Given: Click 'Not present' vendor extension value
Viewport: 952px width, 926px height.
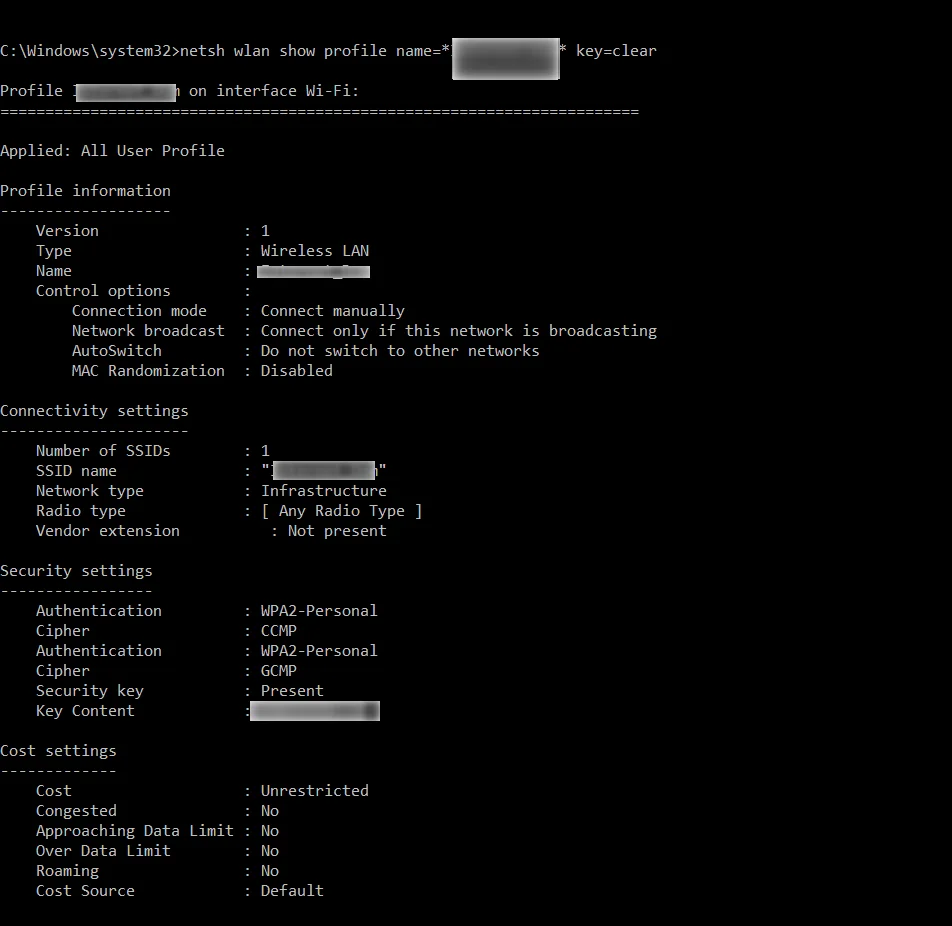Looking at the screenshot, I should (337, 531).
